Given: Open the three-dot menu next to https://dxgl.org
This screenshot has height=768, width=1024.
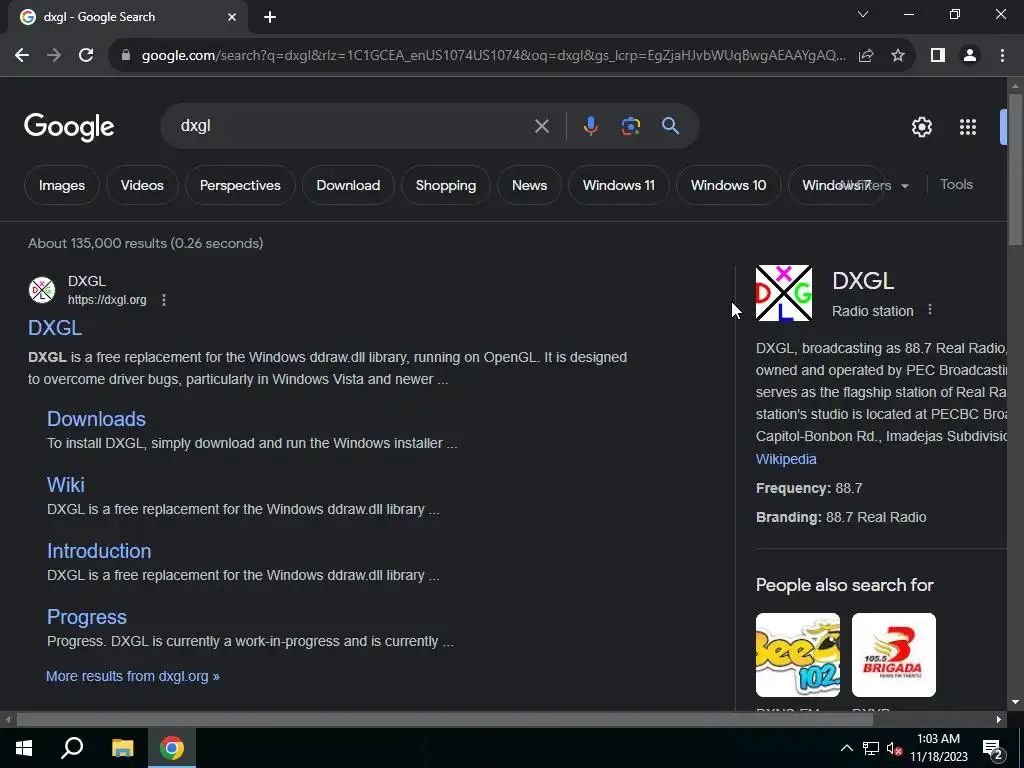Looking at the screenshot, I should (x=164, y=300).
